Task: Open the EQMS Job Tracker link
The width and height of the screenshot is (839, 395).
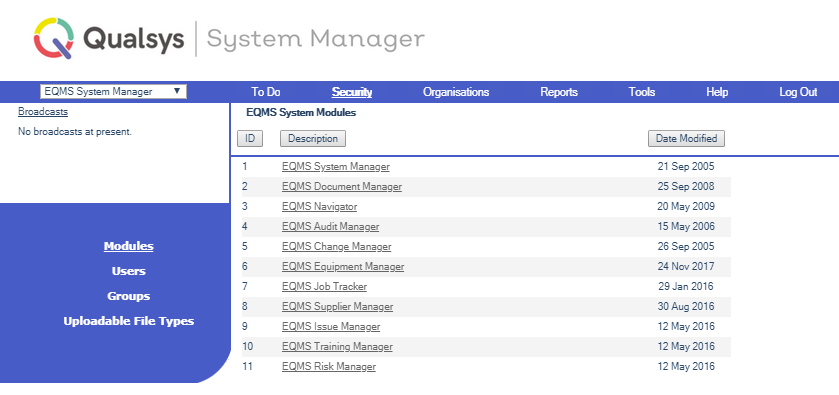Action: click(324, 286)
